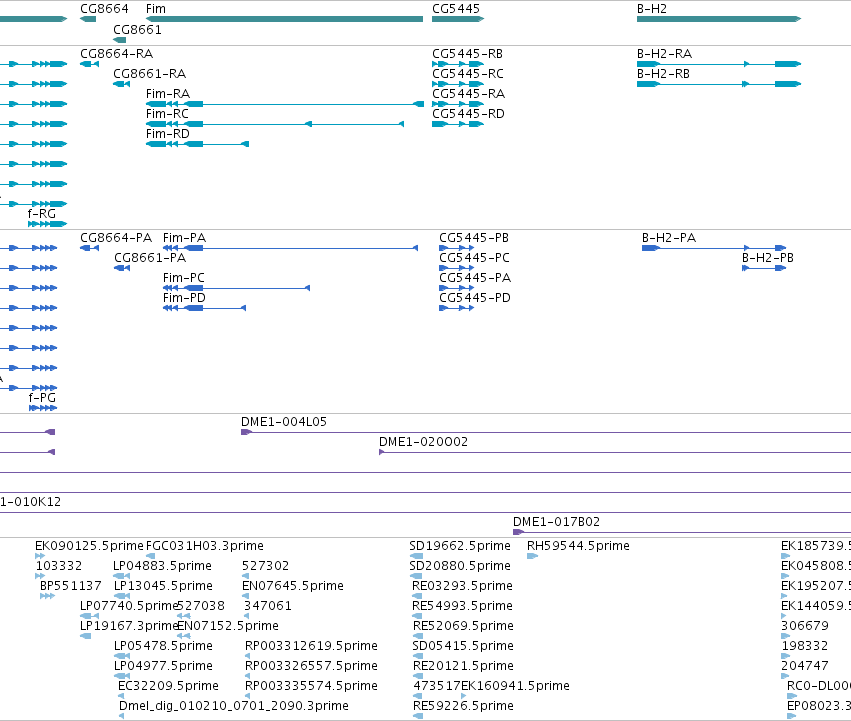The image size is (851, 721).
Task: Select protein CG5445-PD
Action: coord(475,298)
